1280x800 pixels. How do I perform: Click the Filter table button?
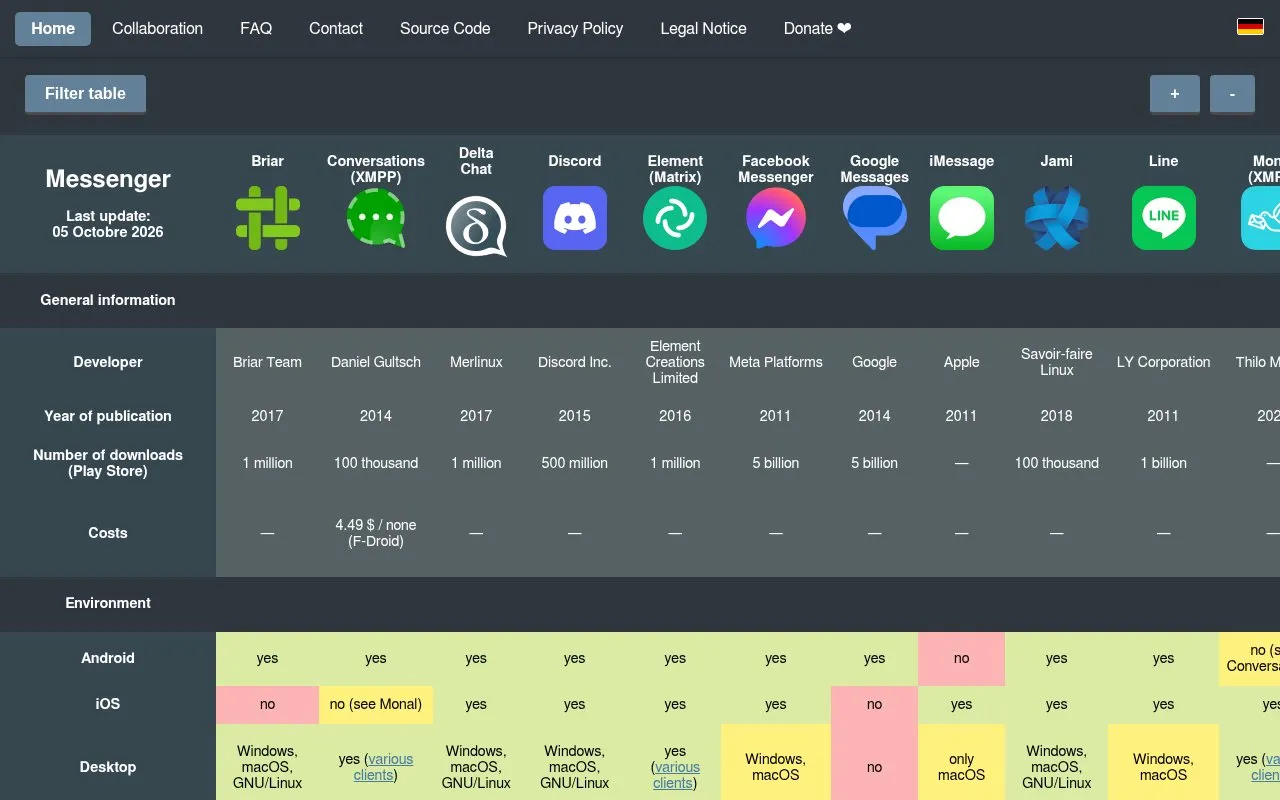(x=85, y=93)
